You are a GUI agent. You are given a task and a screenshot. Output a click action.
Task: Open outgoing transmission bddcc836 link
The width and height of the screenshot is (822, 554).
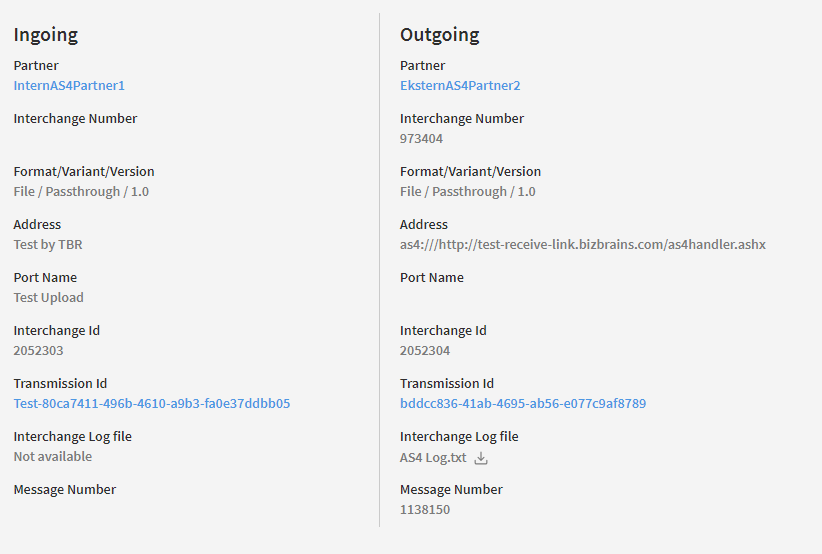point(523,404)
